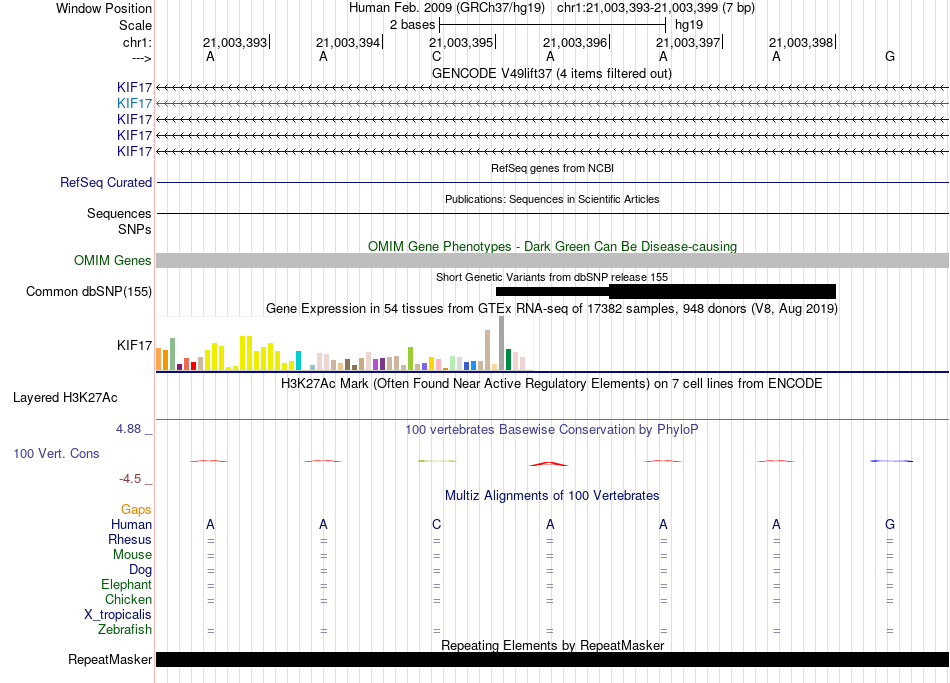This screenshot has width=950, height=683.
Task: Click the OMIM Genes track label
Action: click(x=112, y=261)
